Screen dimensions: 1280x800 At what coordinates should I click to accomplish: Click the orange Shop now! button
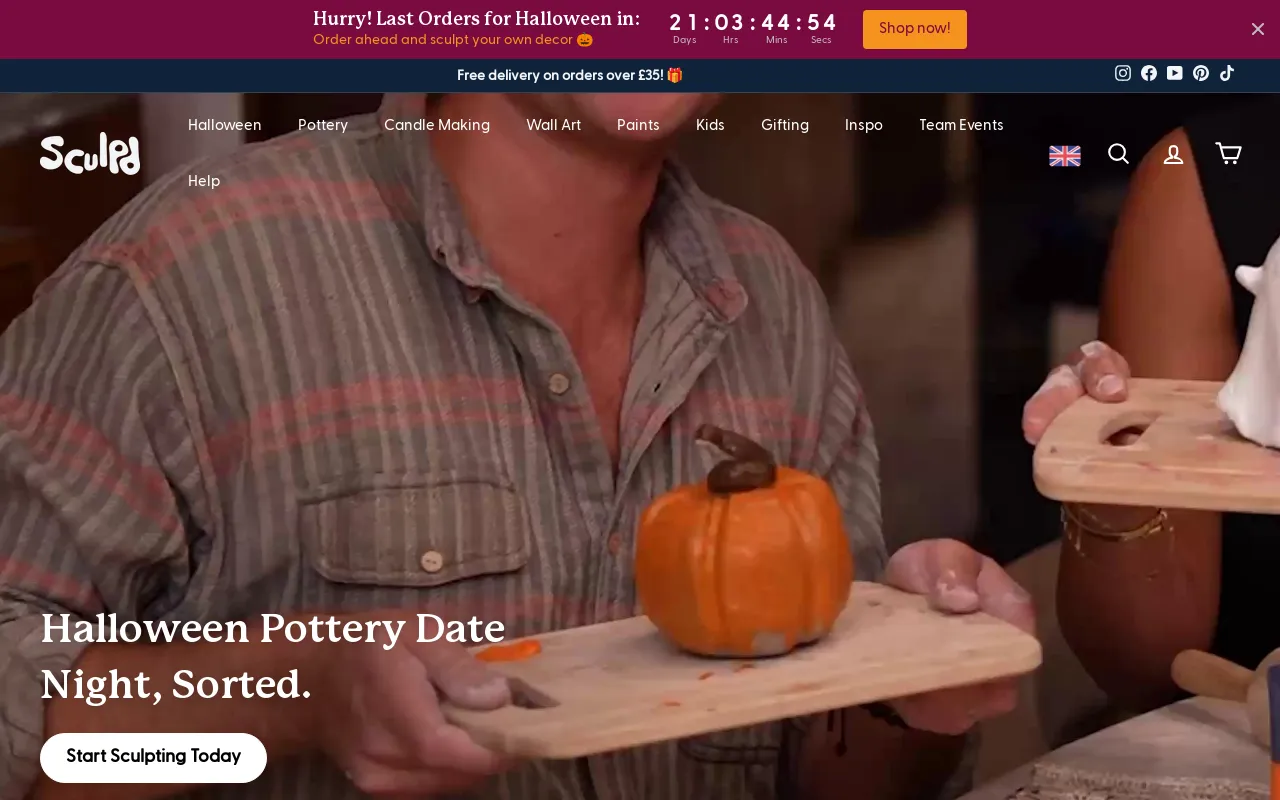[915, 29]
